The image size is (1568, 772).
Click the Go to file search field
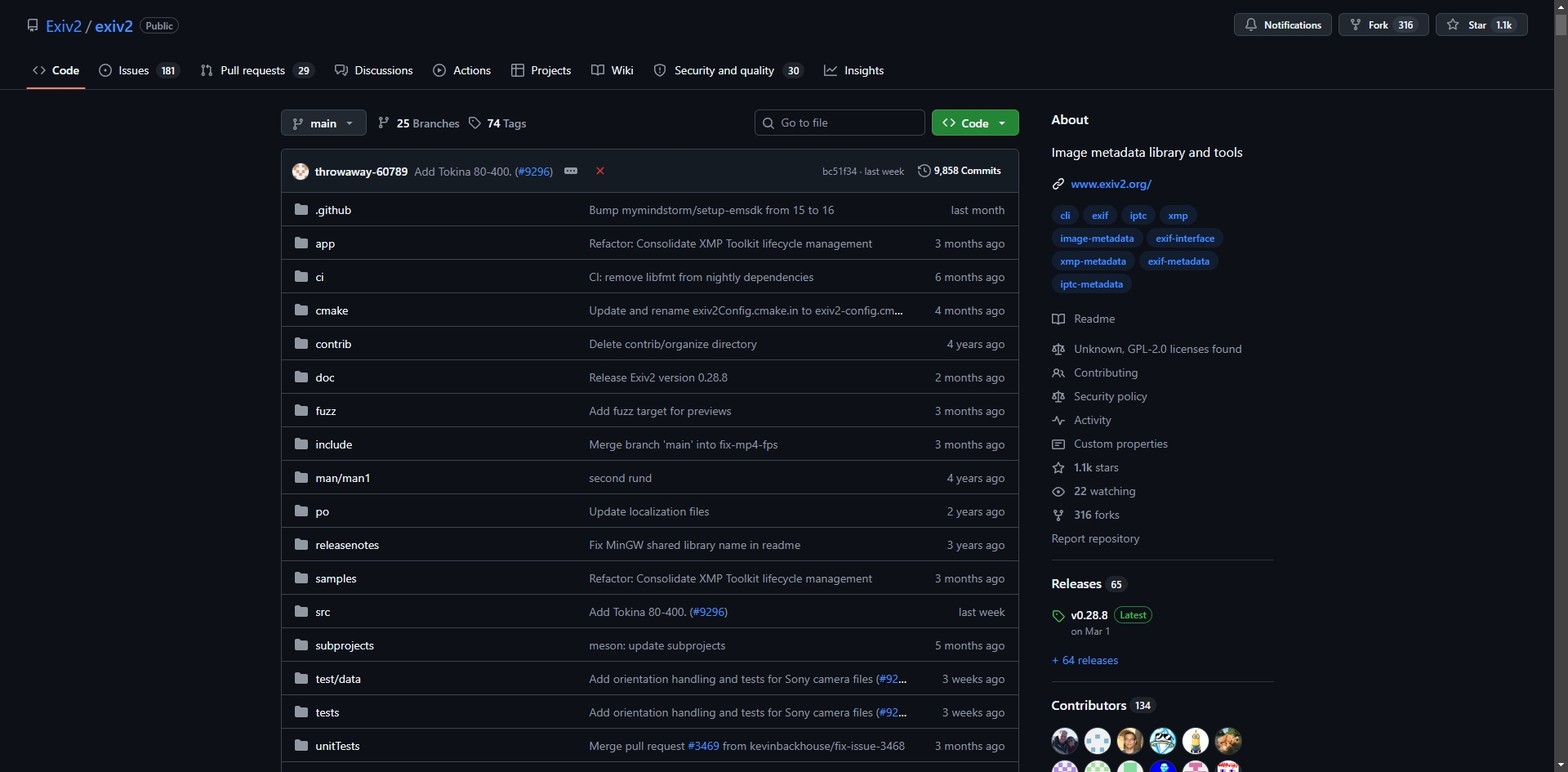pos(840,123)
